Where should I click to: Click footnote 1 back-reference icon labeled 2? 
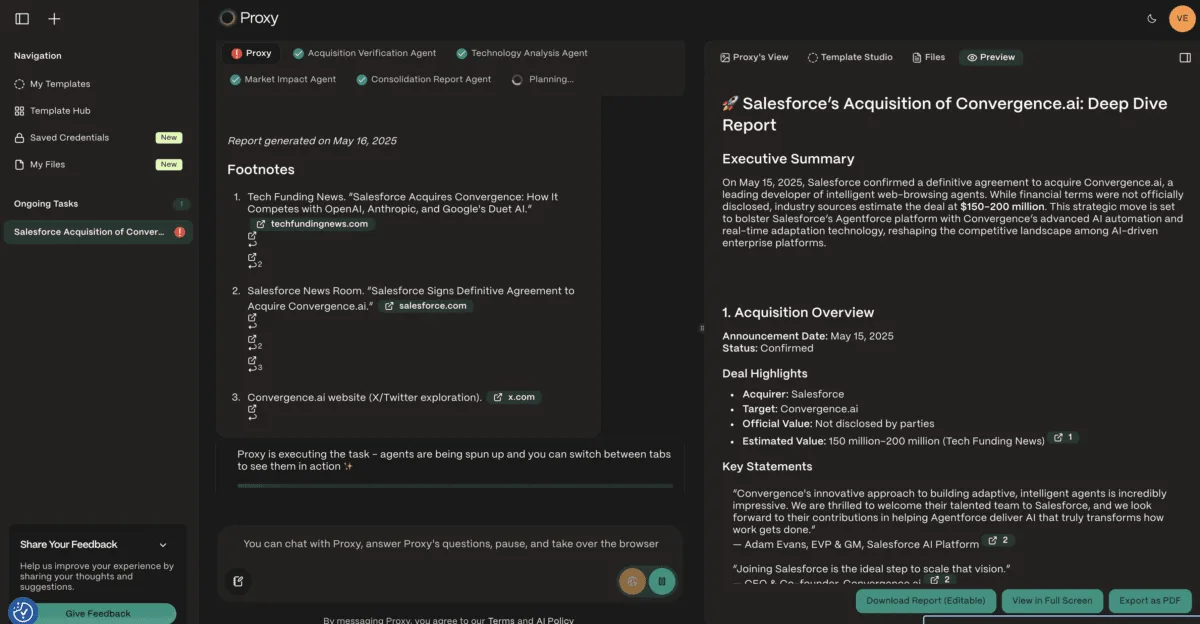click(x=254, y=261)
